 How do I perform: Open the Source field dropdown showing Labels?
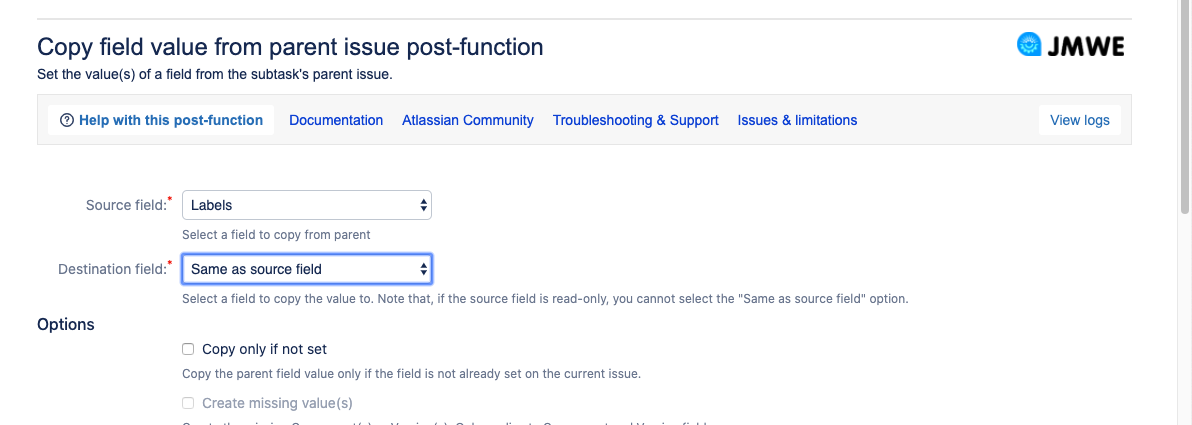click(307, 205)
